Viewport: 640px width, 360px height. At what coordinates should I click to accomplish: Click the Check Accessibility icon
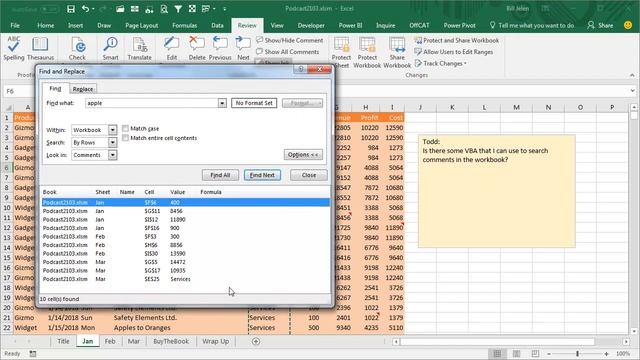click(x=77, y=48)
